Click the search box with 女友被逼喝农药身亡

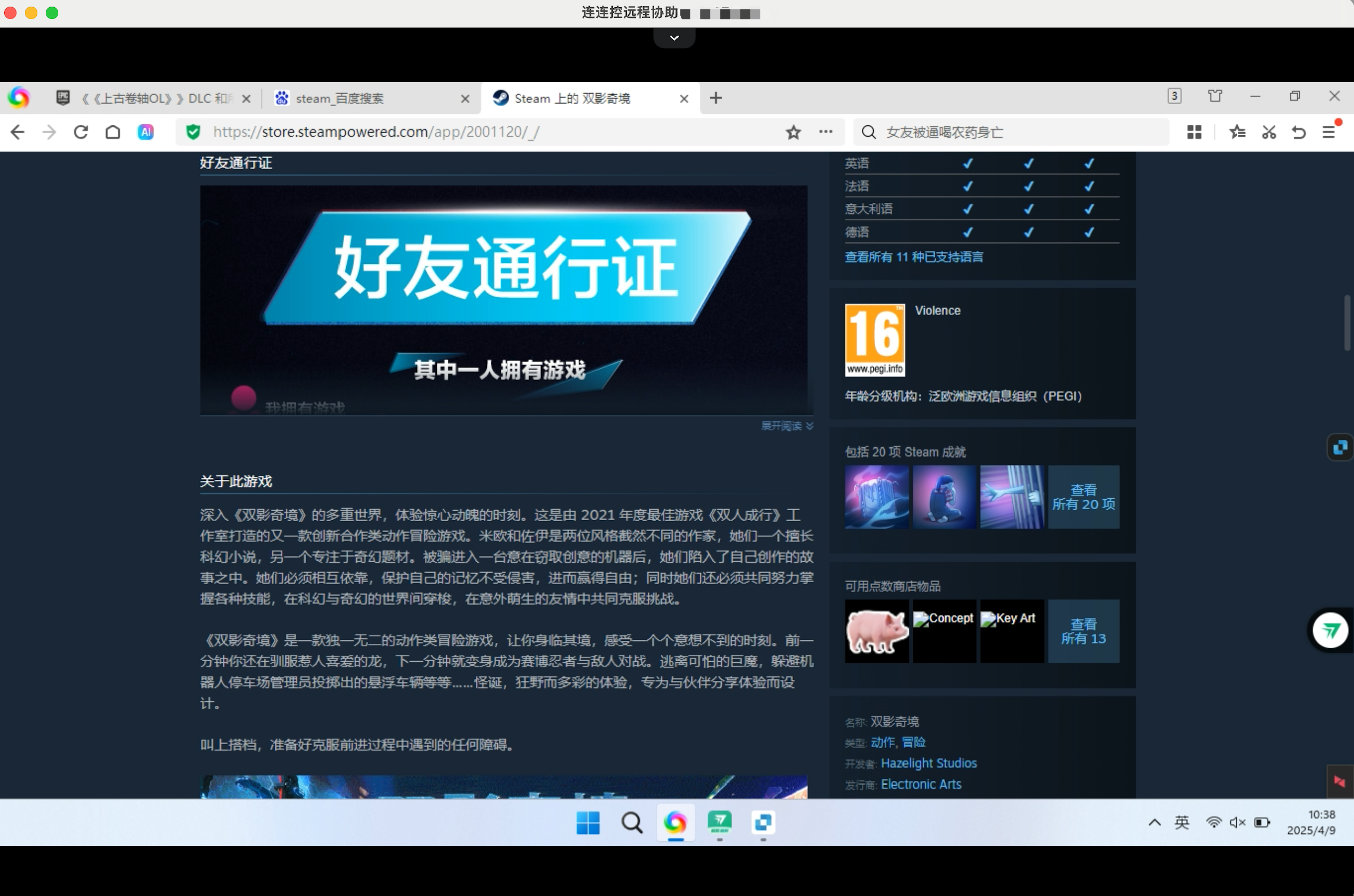971,132
